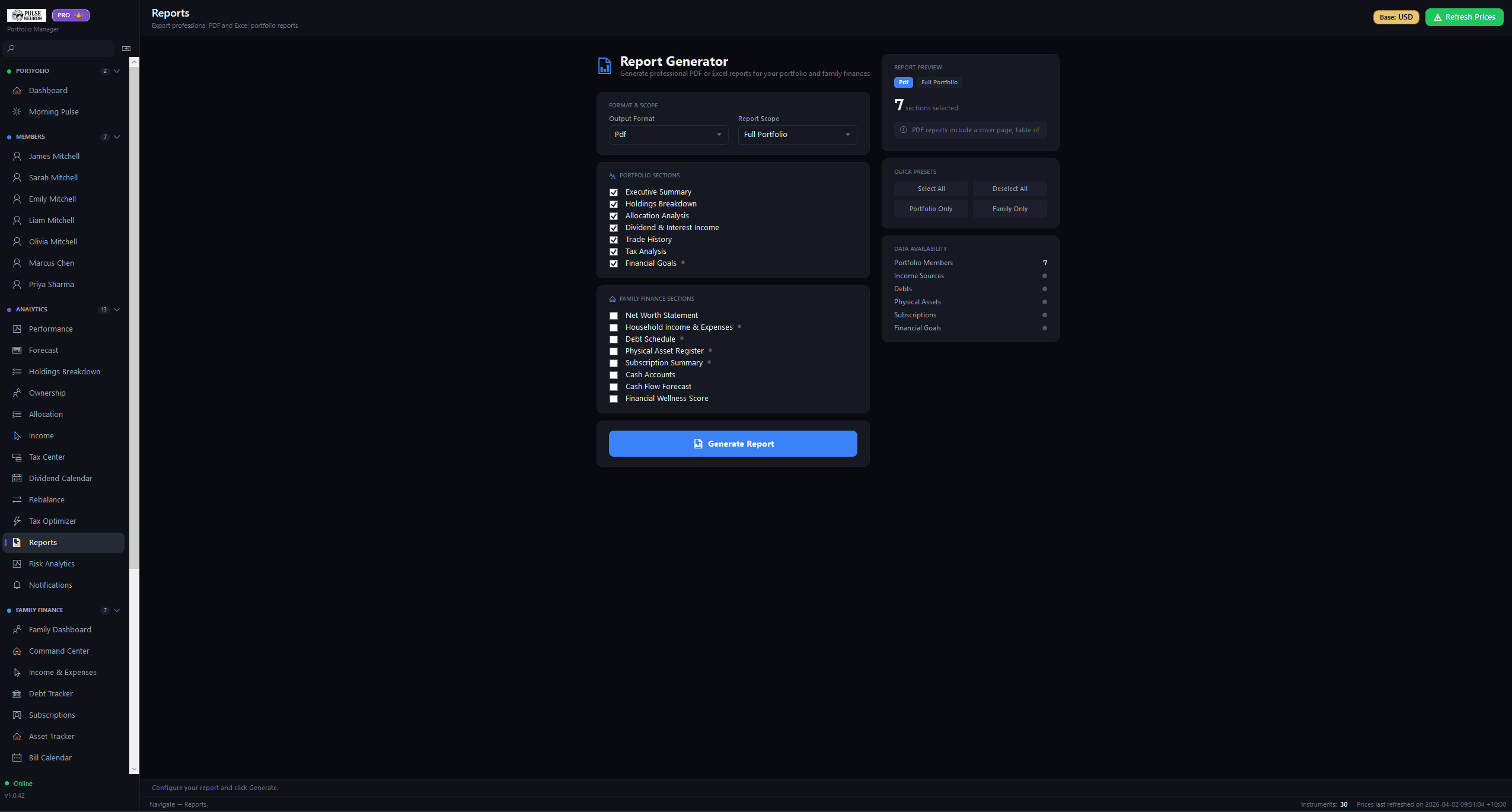Open the Report Scope dropdown

[x=796, y=135]
